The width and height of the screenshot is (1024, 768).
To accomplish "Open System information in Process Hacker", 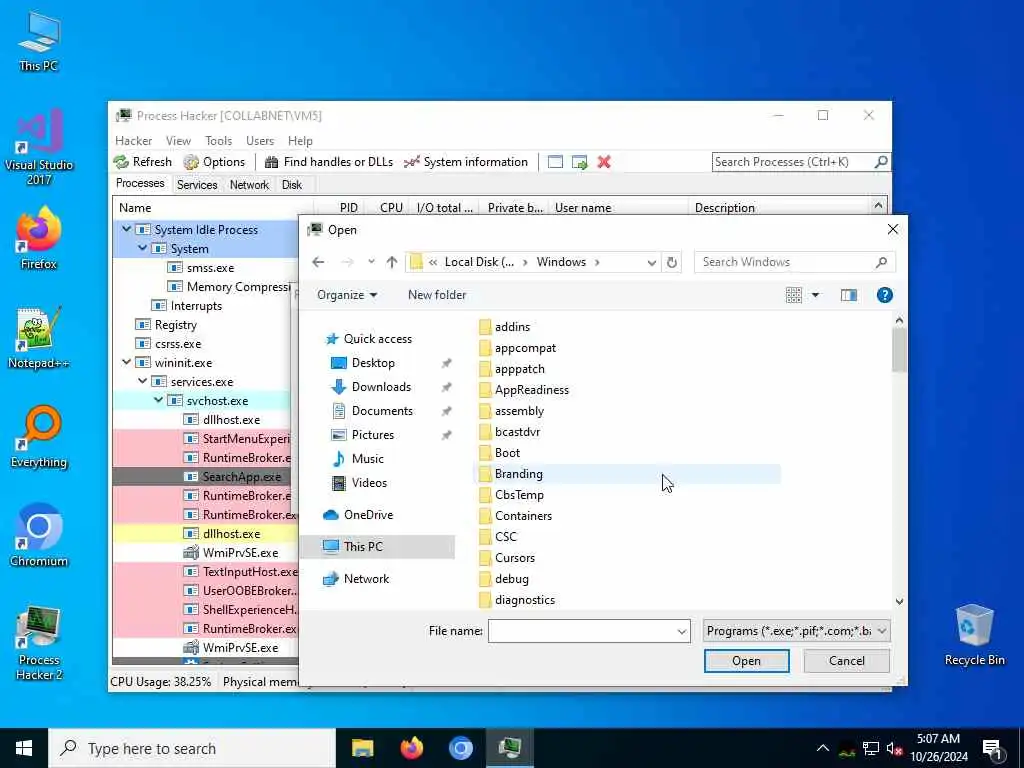I will [466, 162].
